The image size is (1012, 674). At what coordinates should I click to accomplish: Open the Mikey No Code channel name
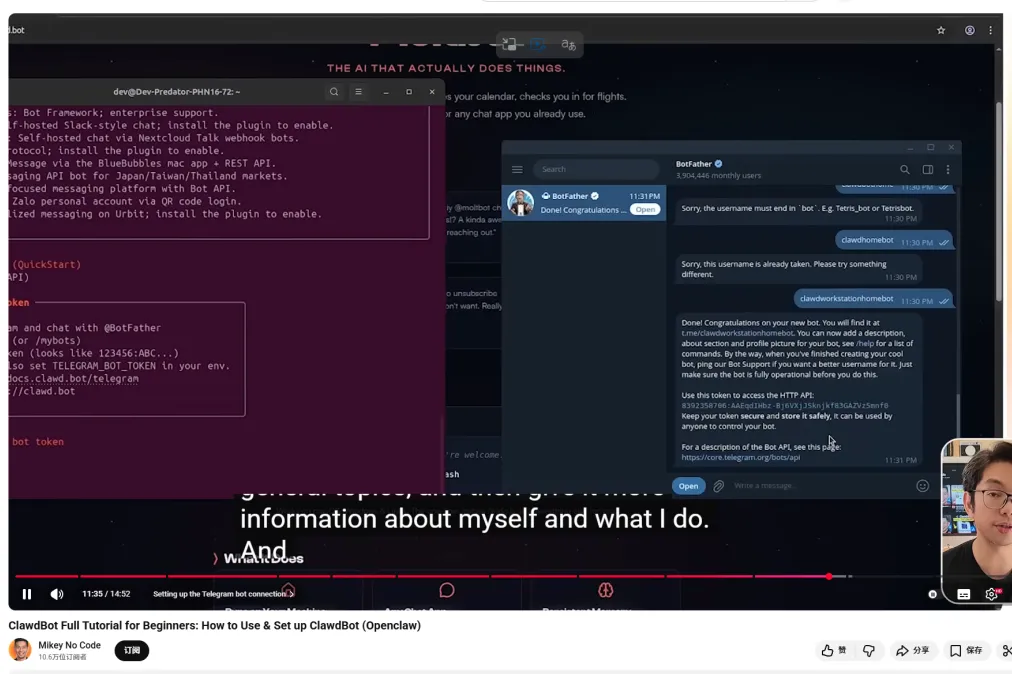pyautogui.click(x=69, y=645)
